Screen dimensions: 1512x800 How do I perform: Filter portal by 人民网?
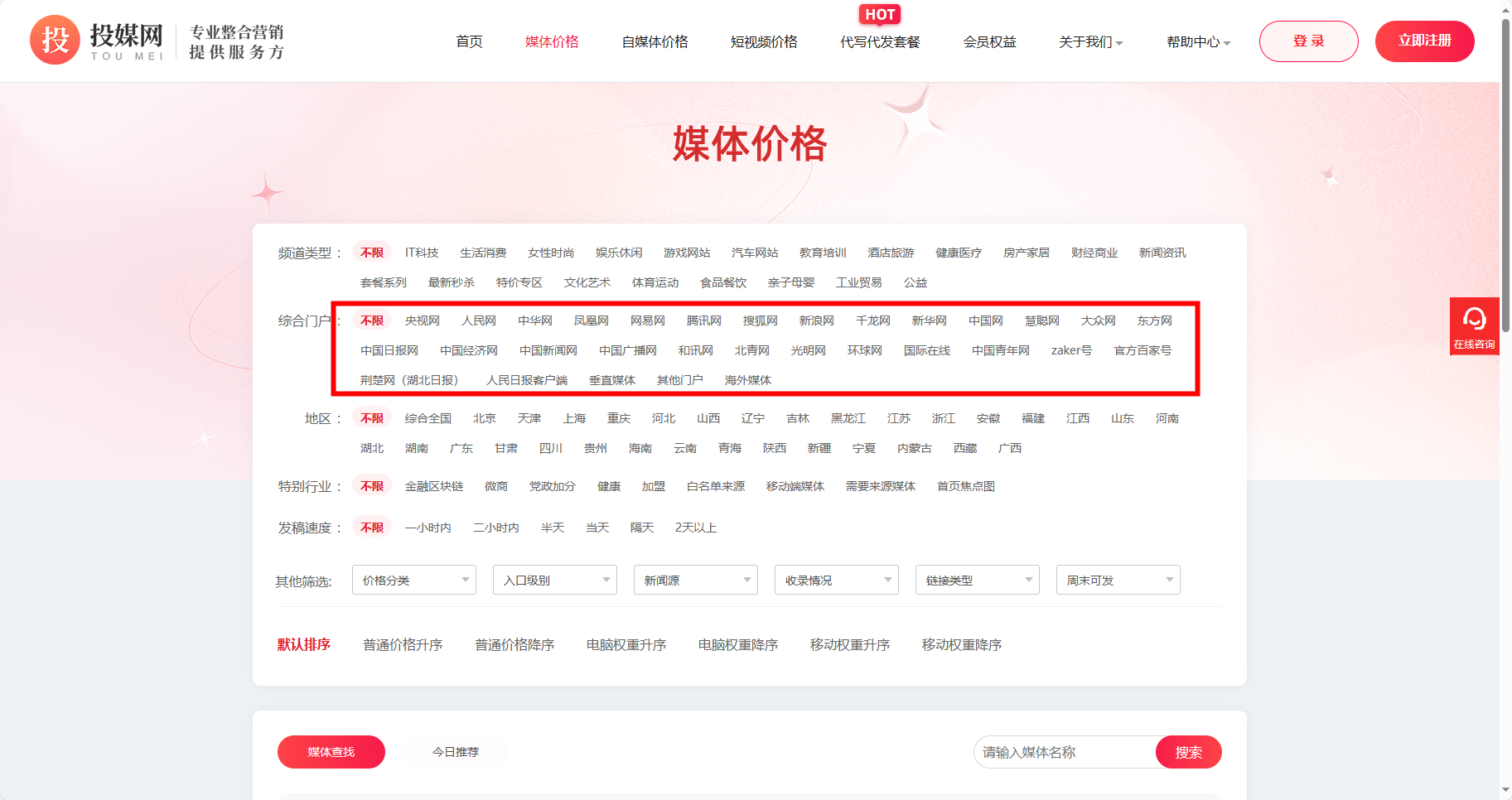pyautogui.click(x=478, y=320)
